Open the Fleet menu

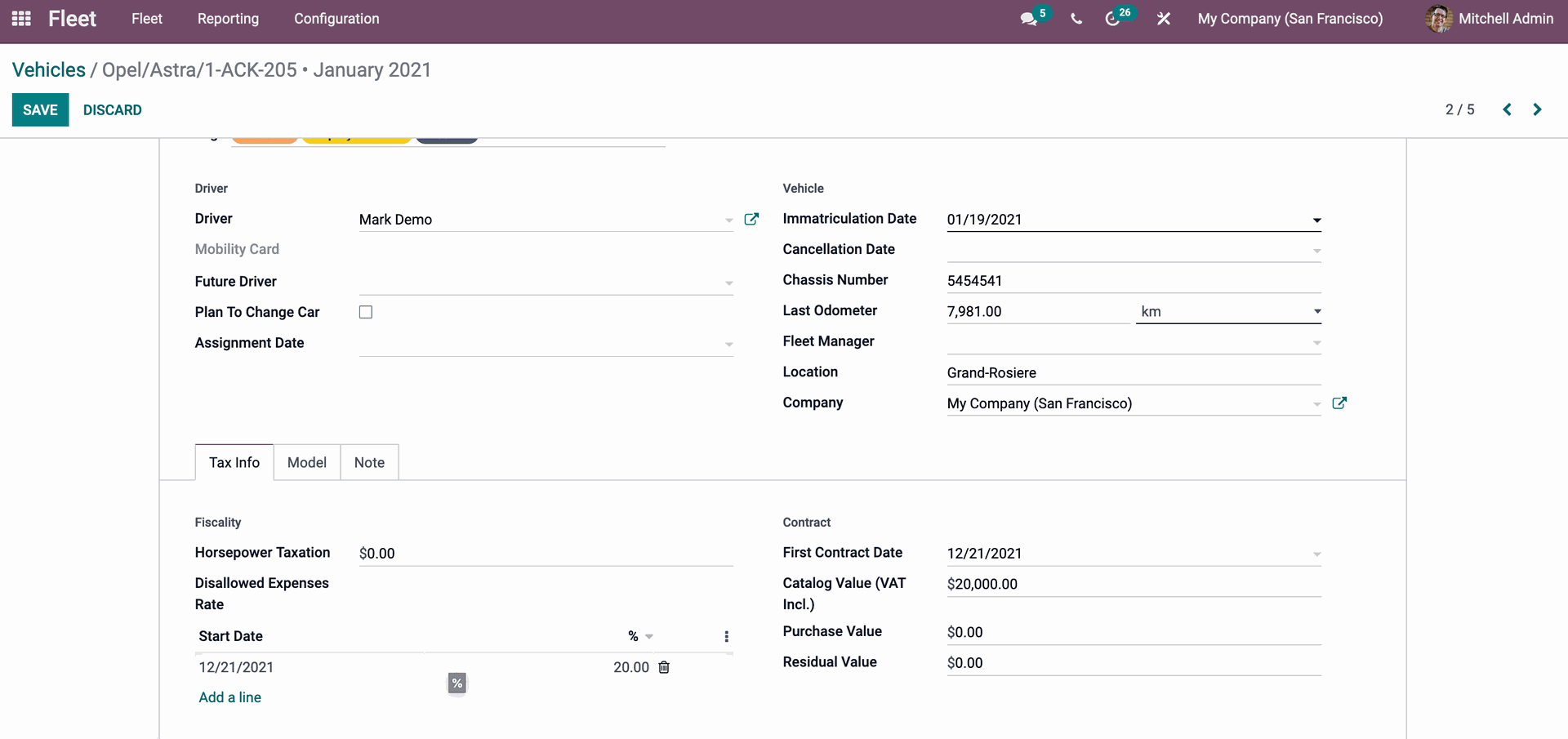point(147,18)
